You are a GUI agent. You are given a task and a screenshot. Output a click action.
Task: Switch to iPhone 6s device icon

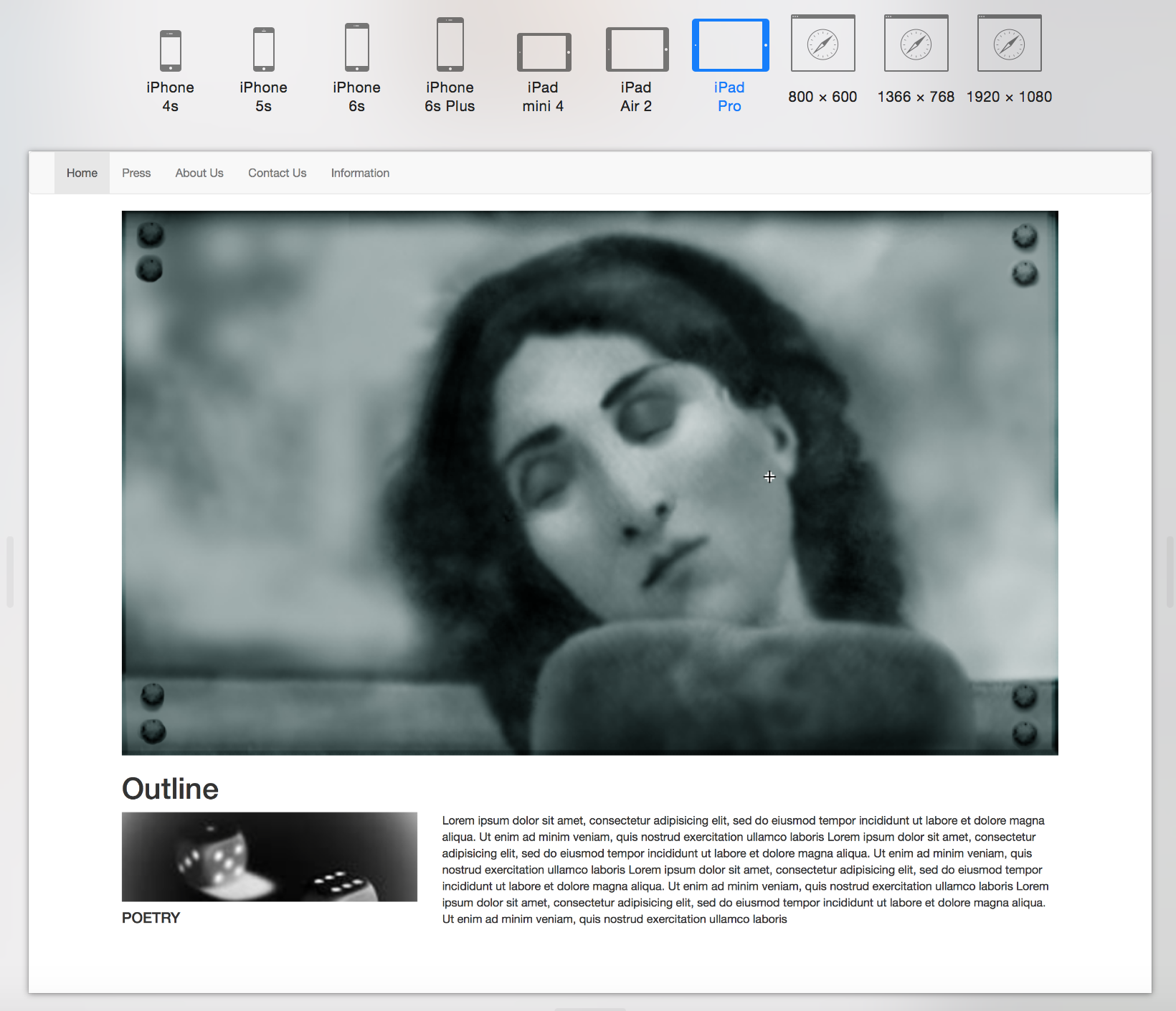[x=356, y=48]
